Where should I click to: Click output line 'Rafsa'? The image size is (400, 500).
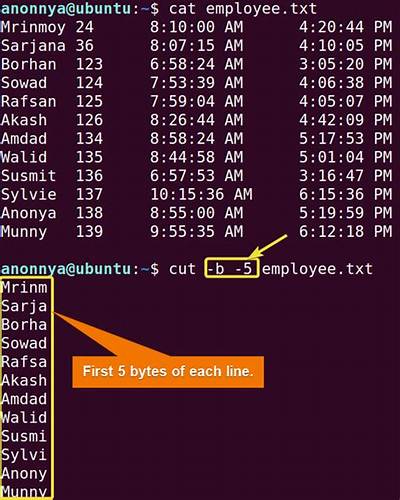[x=24, y=362]
